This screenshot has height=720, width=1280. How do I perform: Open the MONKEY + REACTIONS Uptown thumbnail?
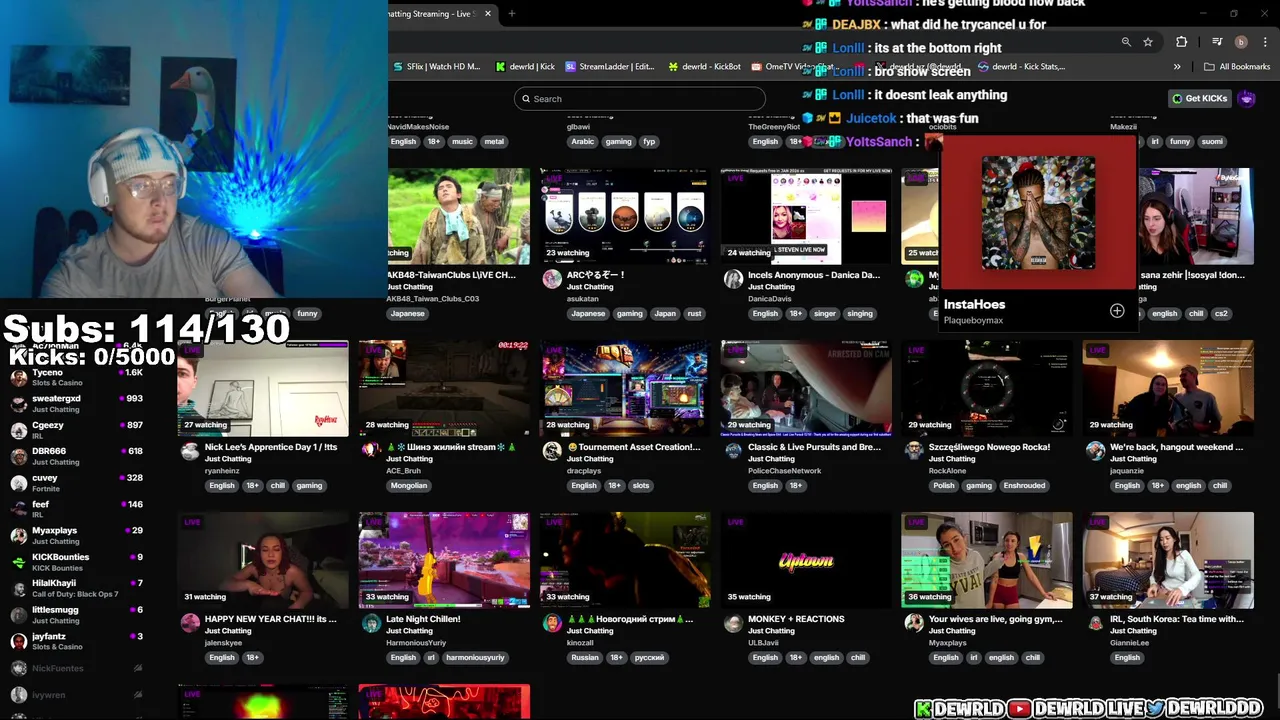pos(806,560)
